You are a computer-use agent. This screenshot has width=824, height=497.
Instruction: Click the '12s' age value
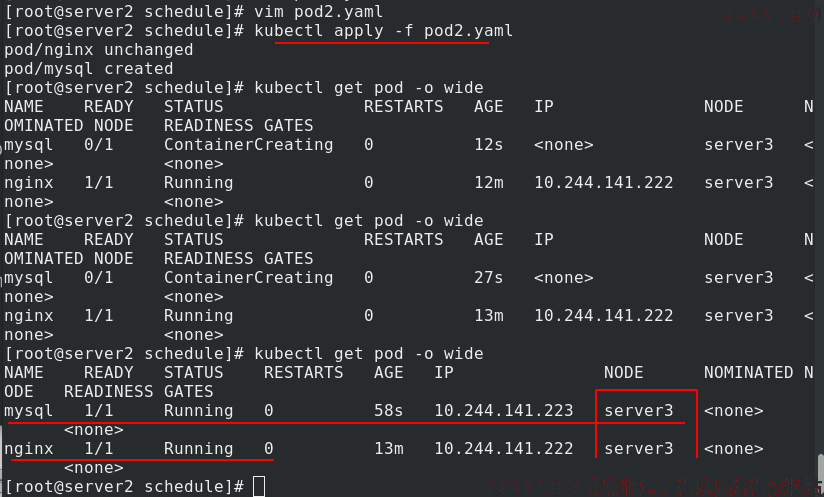(488, 145)
